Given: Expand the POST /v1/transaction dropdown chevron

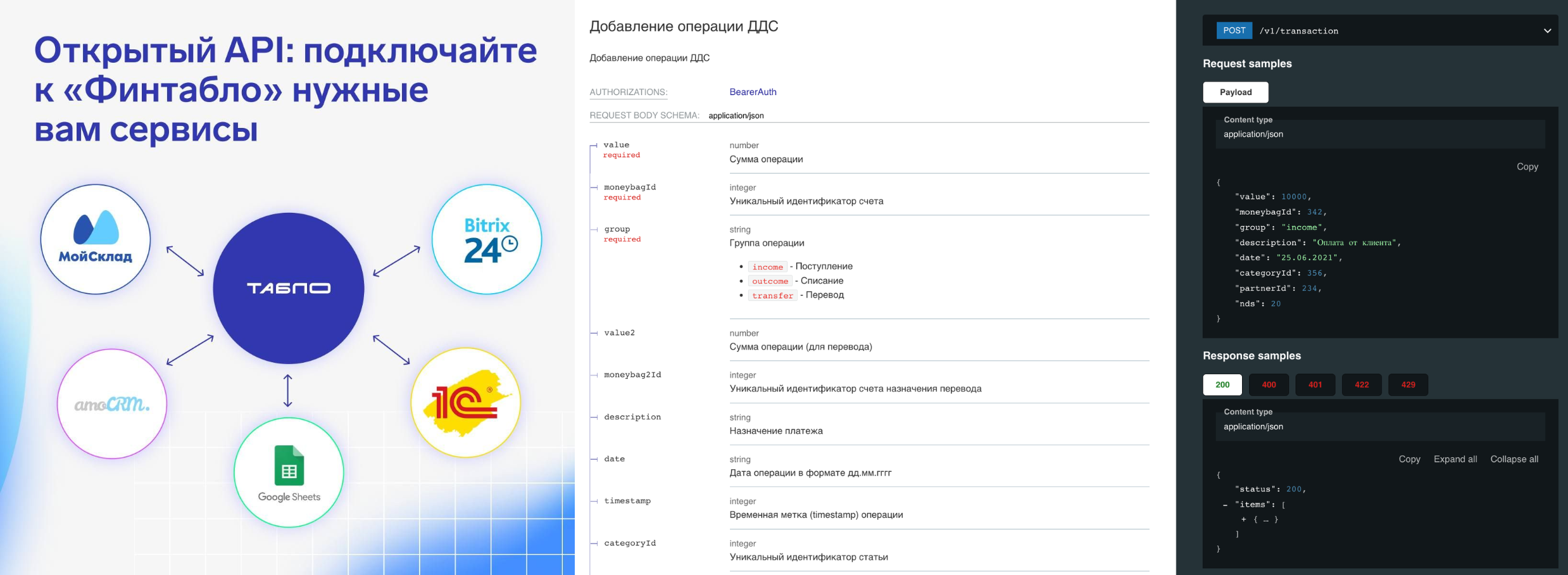Looking at the screenshot, I should pos(1547,30).
